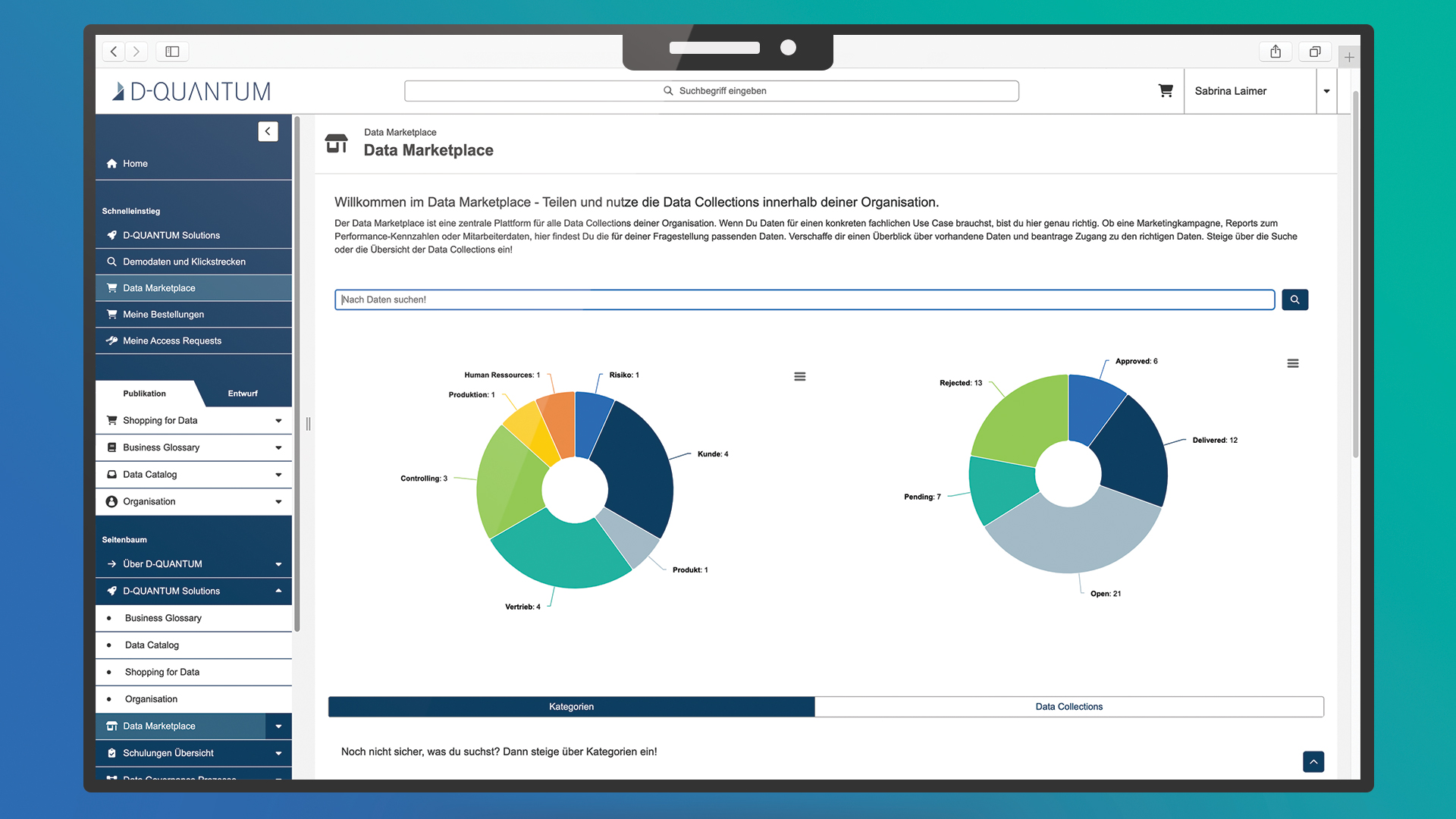Open right status chart hamburger menu

coord(1292,363)
